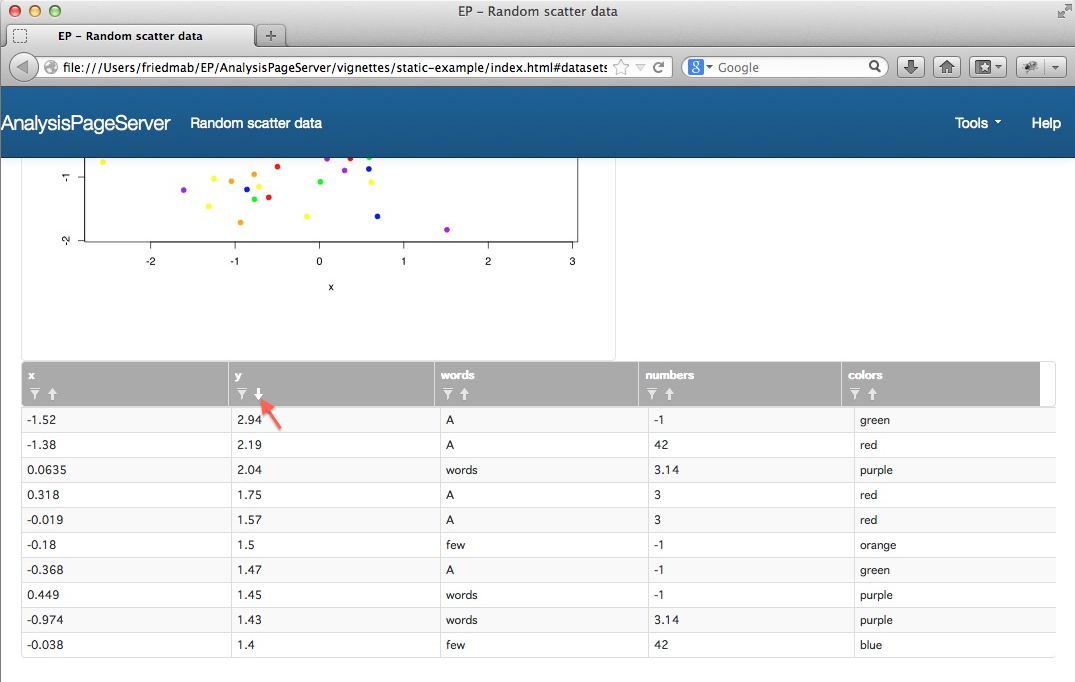Image resolution: width=1075 pixels, height=682 pixels.
Task: Sort table by words column arrow
Action: pyautogui.click(x=465, y=394)
